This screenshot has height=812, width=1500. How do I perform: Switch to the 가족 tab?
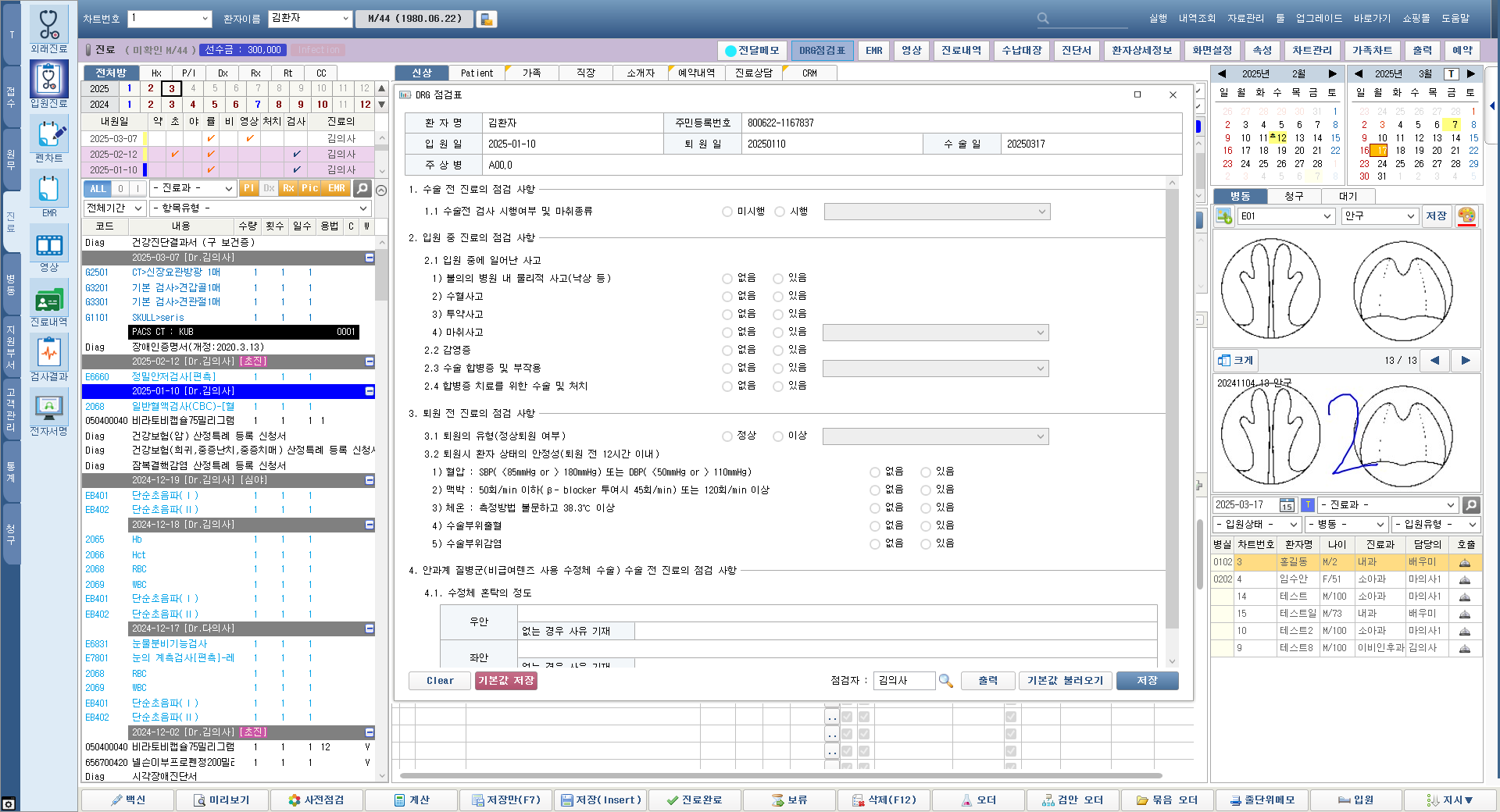pyautogui.click(x=531, y=73)
